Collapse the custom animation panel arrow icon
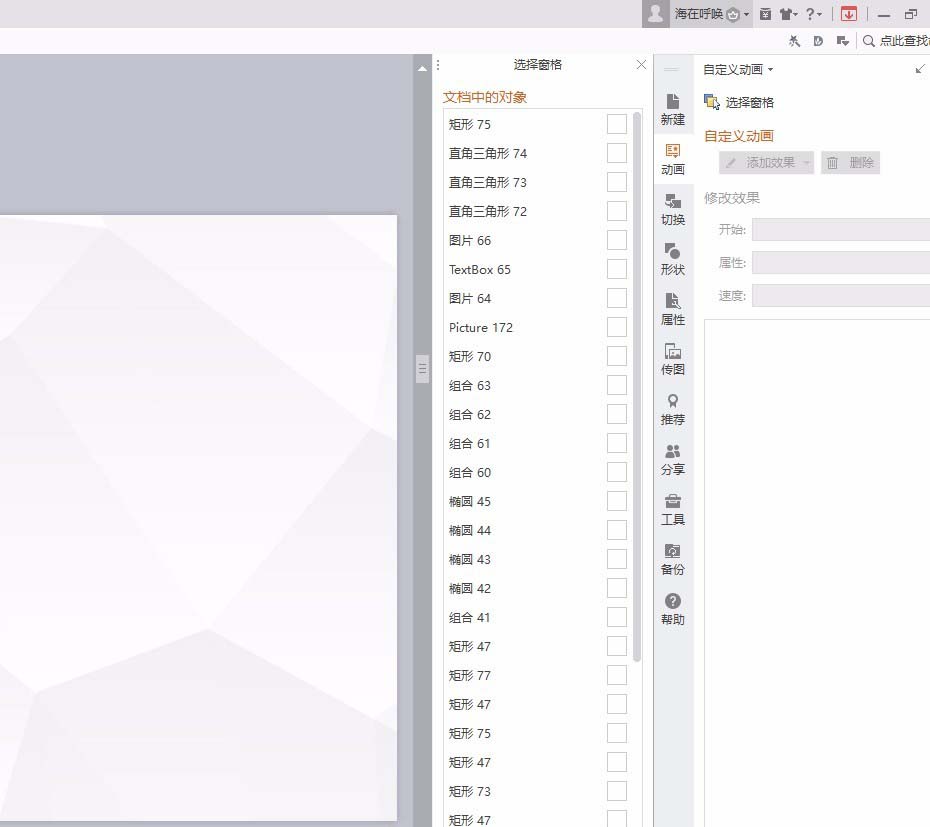The height and width of the screenshot is (827, 930). pos(920,69)
